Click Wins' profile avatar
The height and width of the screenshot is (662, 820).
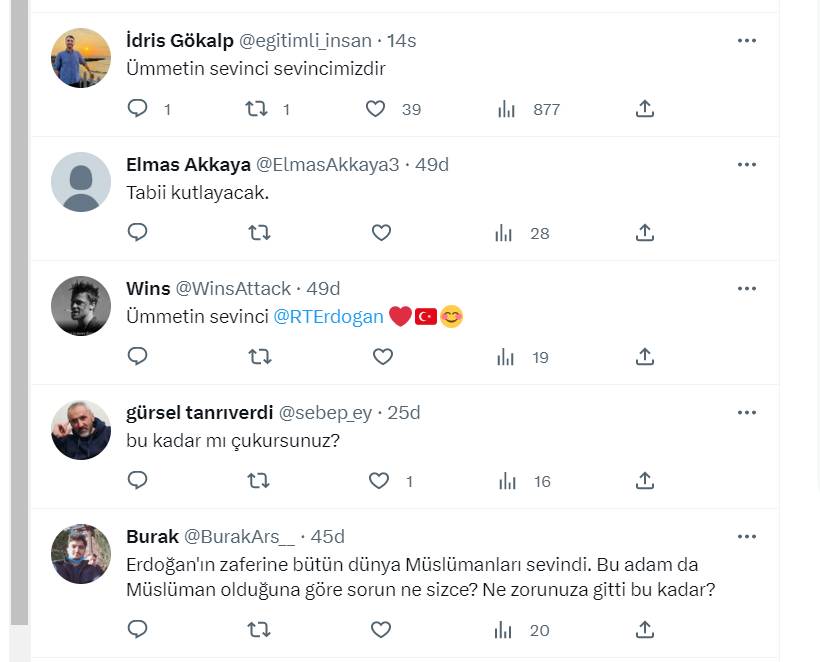(81, 306)
